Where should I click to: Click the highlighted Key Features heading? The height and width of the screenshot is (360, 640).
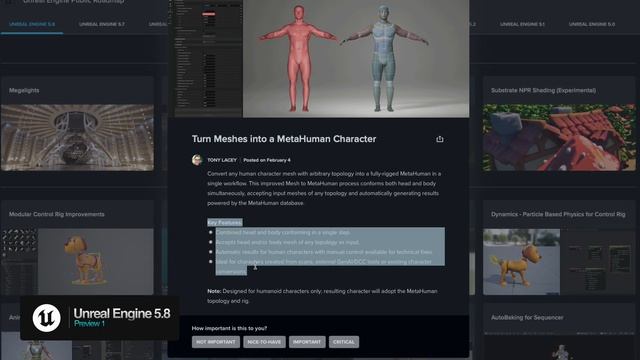coord(224,222)
